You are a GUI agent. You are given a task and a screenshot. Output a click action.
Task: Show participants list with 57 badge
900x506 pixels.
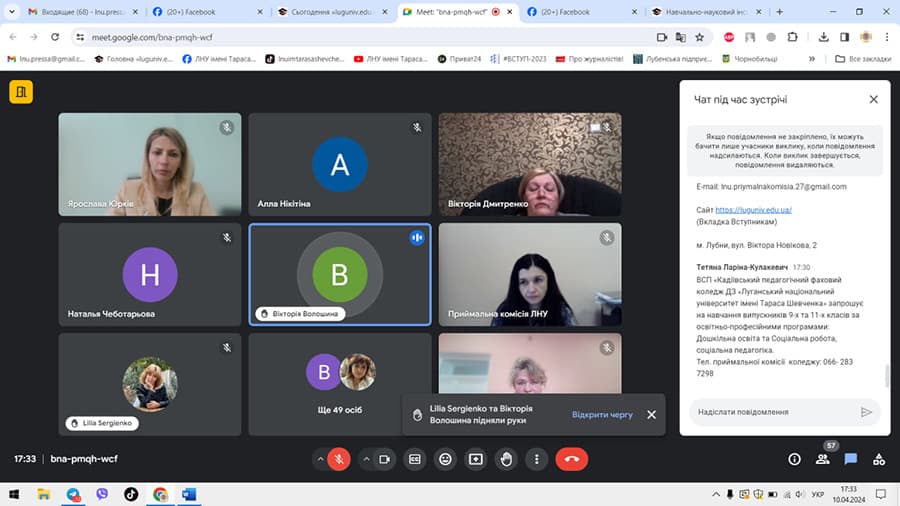[823, 458]
